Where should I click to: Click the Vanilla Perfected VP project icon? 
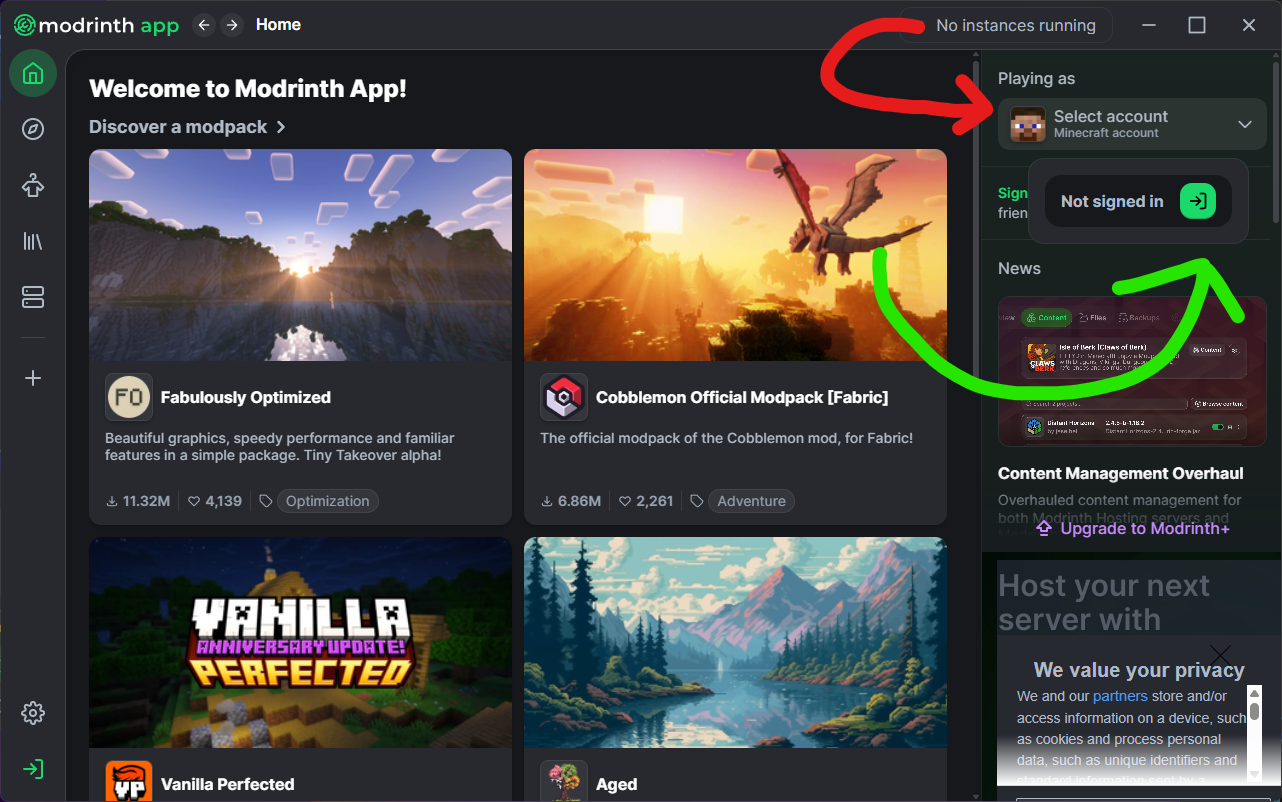pos(129,782)
